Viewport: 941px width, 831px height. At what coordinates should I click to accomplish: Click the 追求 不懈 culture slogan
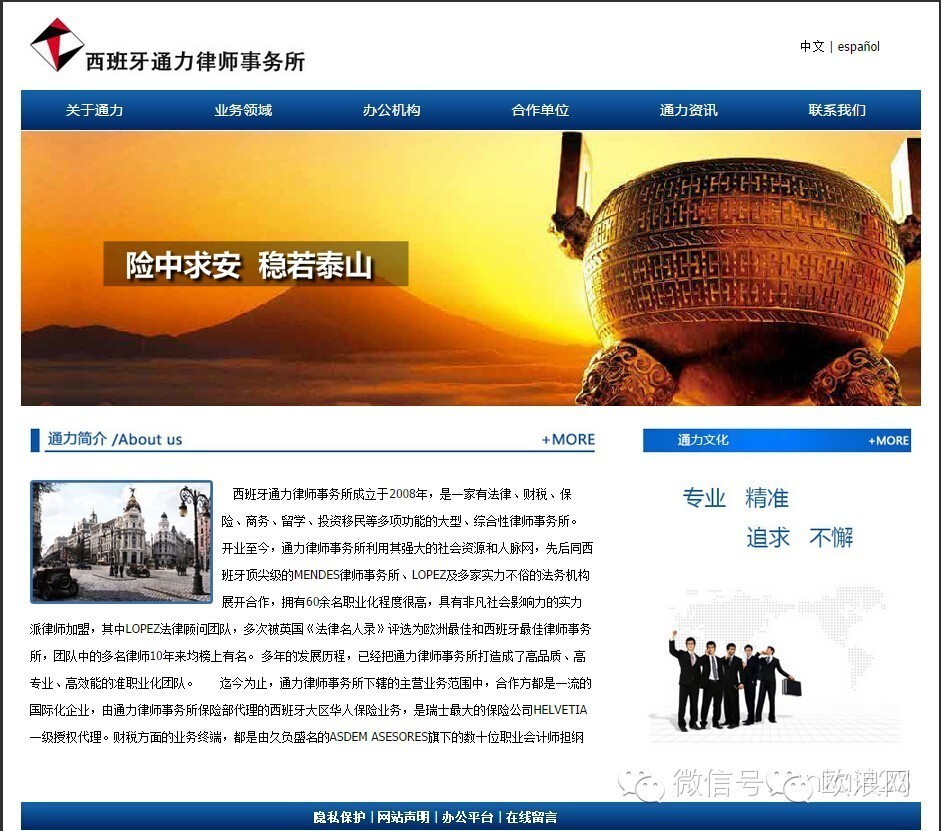coord(799,538)
